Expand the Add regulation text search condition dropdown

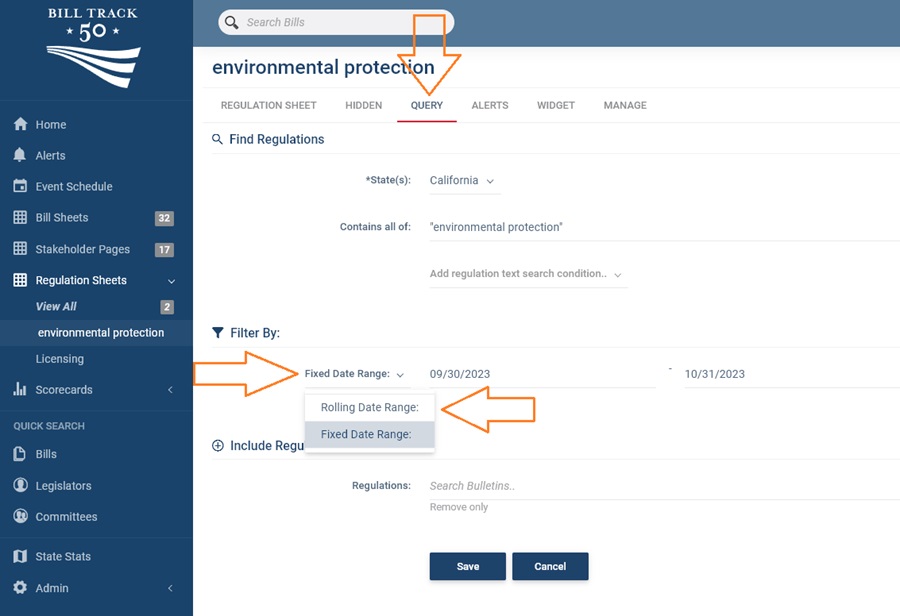pos(529,273)
